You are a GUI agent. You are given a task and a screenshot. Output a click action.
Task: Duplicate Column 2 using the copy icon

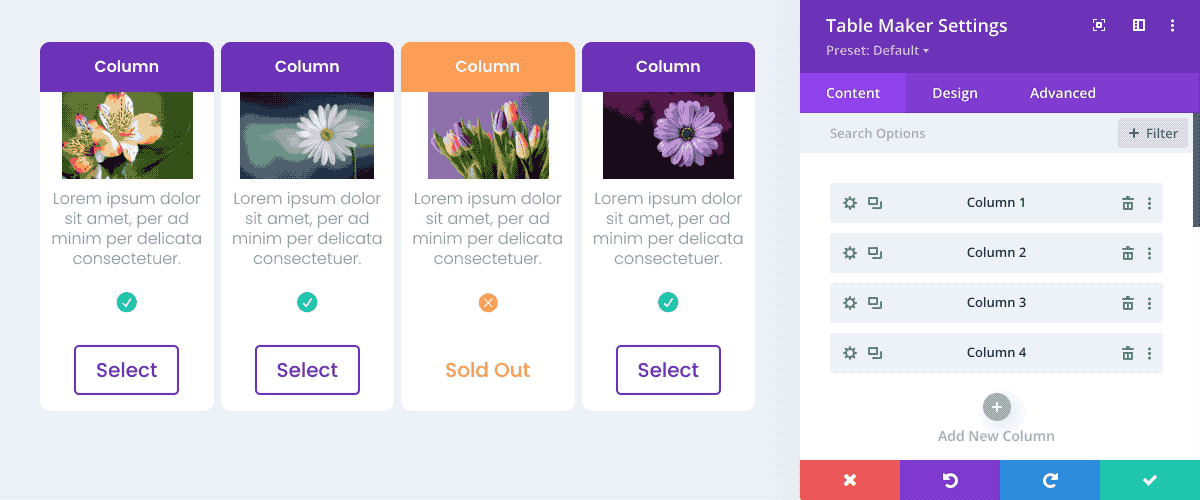click(x=875, y=253)
